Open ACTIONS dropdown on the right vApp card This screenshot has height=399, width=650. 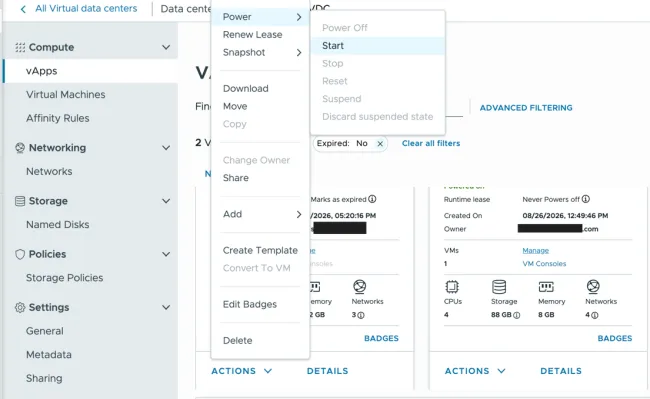click(475, 371)
